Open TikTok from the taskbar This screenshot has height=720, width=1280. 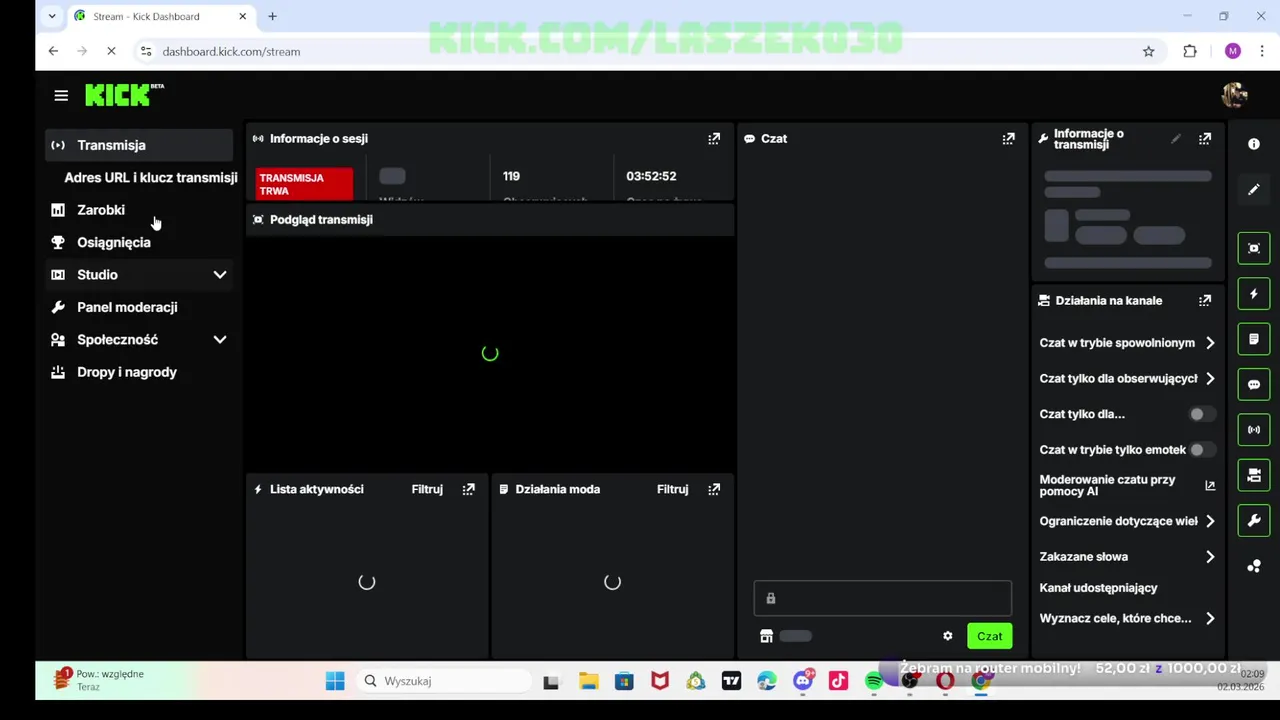[838, 681]
